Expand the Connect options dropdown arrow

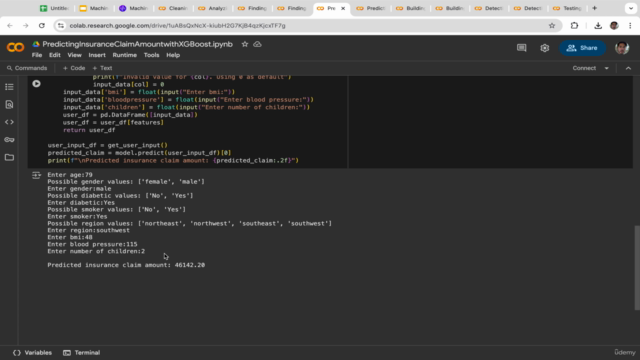(x=607, y=68)
